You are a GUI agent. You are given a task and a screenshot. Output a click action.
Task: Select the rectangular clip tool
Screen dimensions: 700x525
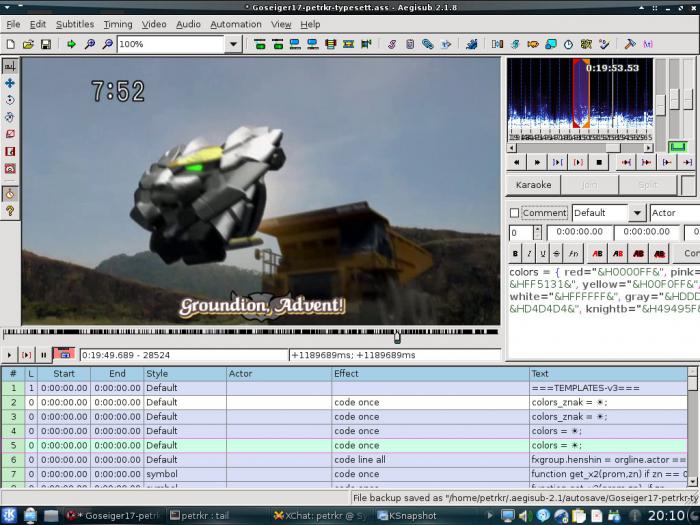pos(10,151)
